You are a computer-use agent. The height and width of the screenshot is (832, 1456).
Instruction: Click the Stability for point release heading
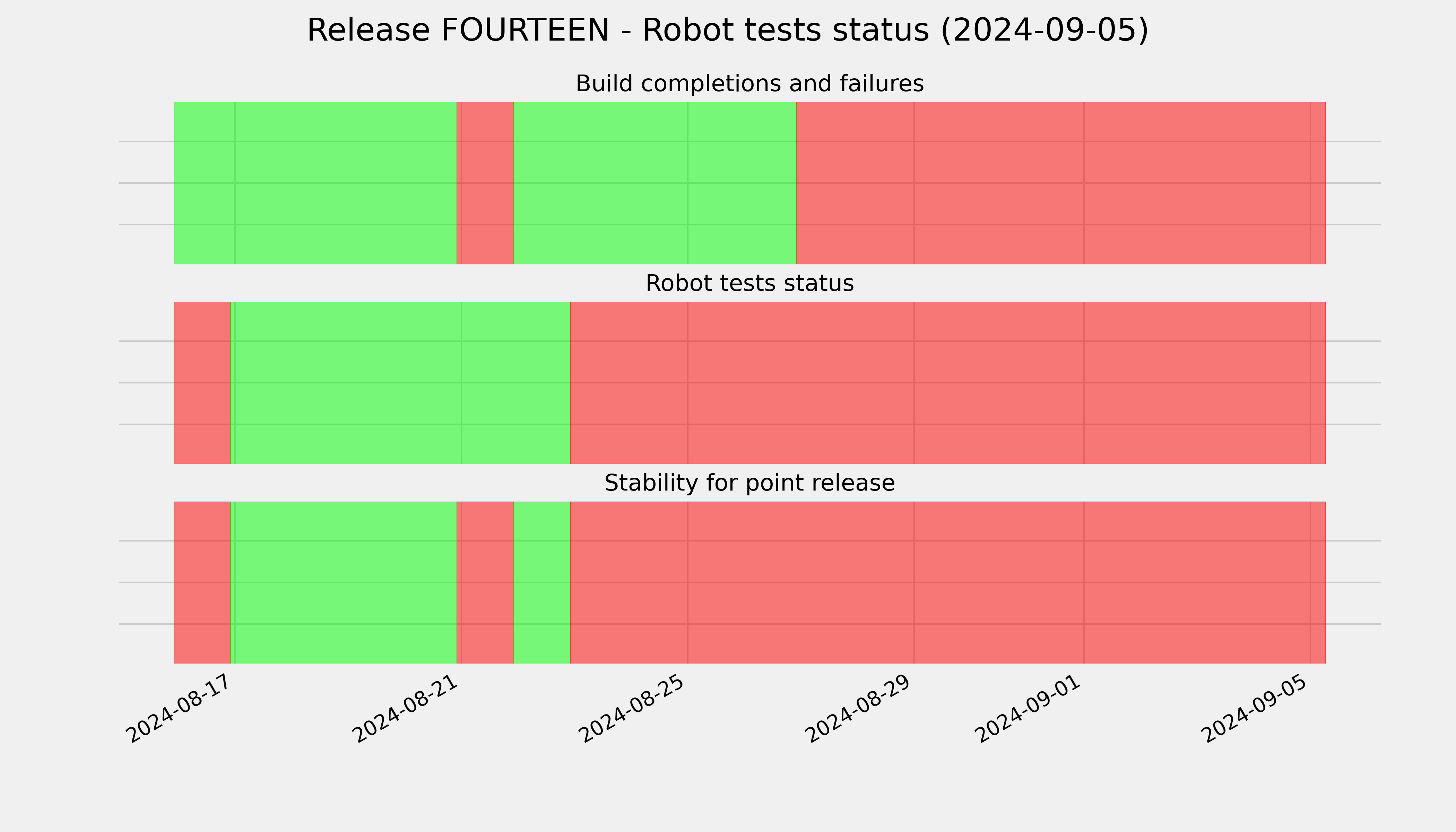pos(749,483)
